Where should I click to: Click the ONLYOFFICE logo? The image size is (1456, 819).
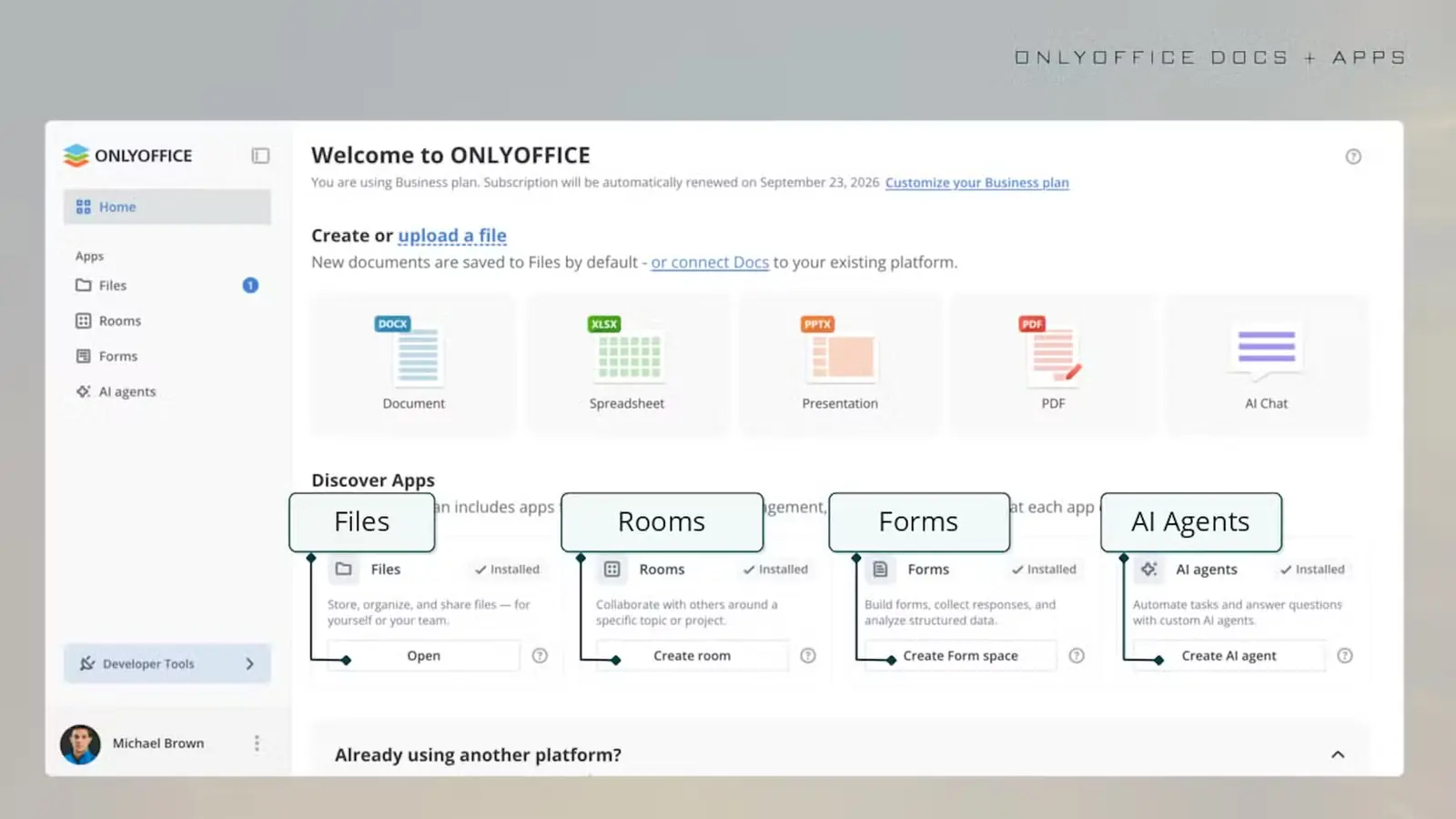tap(127, 156)
